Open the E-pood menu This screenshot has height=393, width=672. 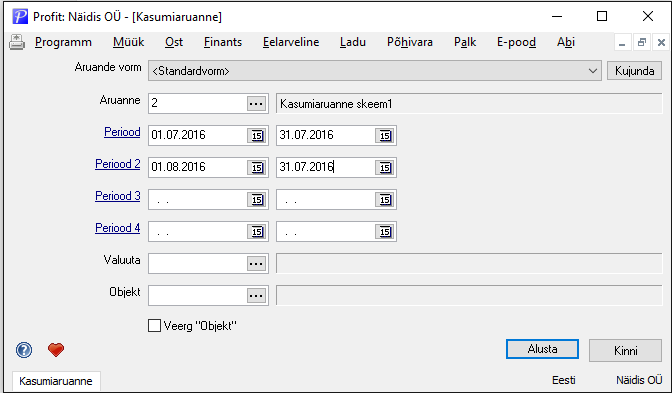516,42
